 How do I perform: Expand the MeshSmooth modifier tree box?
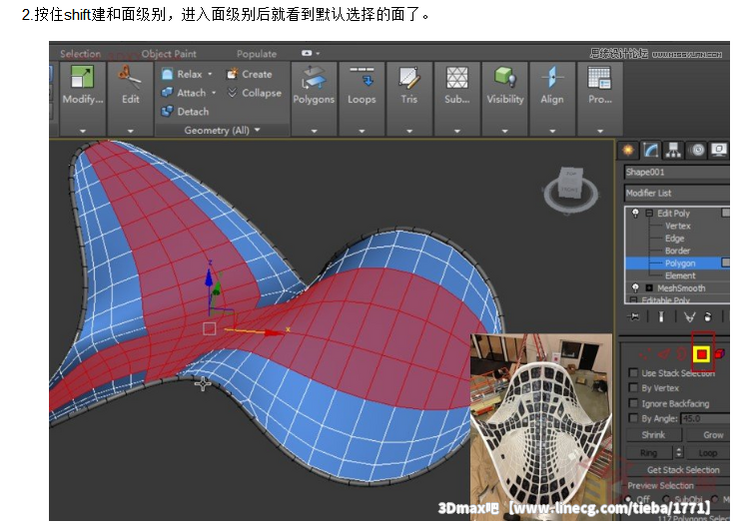649,288
